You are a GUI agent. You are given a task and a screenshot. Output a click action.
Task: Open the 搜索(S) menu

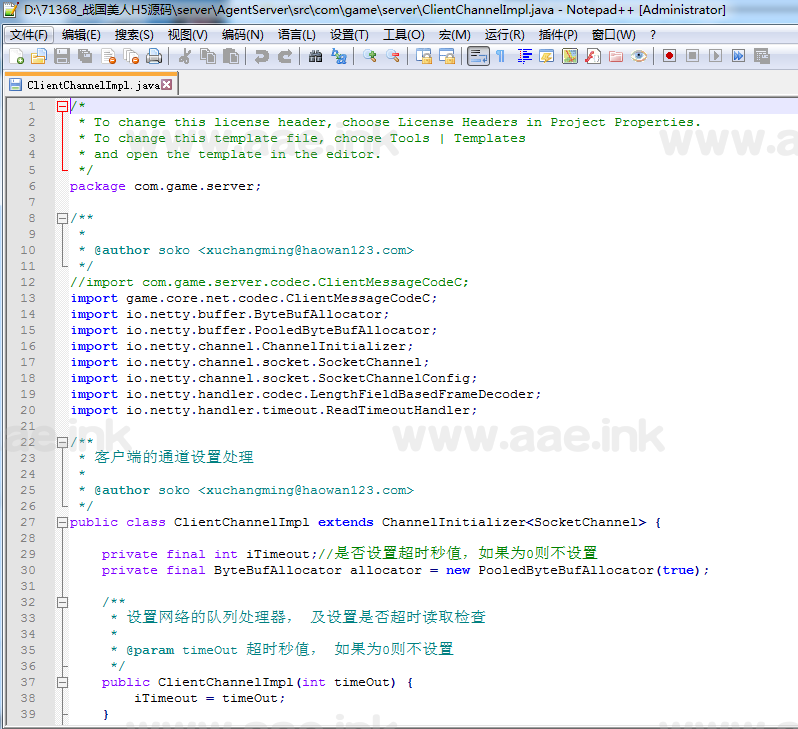tap(134, 34)
